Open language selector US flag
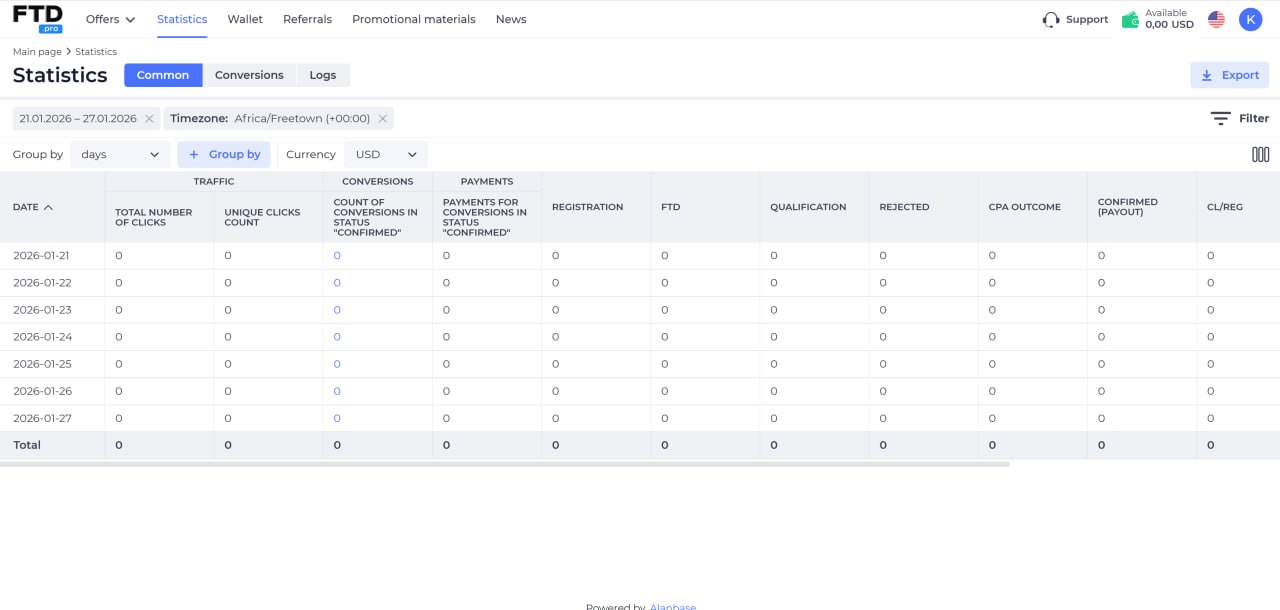This screenshot has height=610, width=1280. pos(1216,19)
